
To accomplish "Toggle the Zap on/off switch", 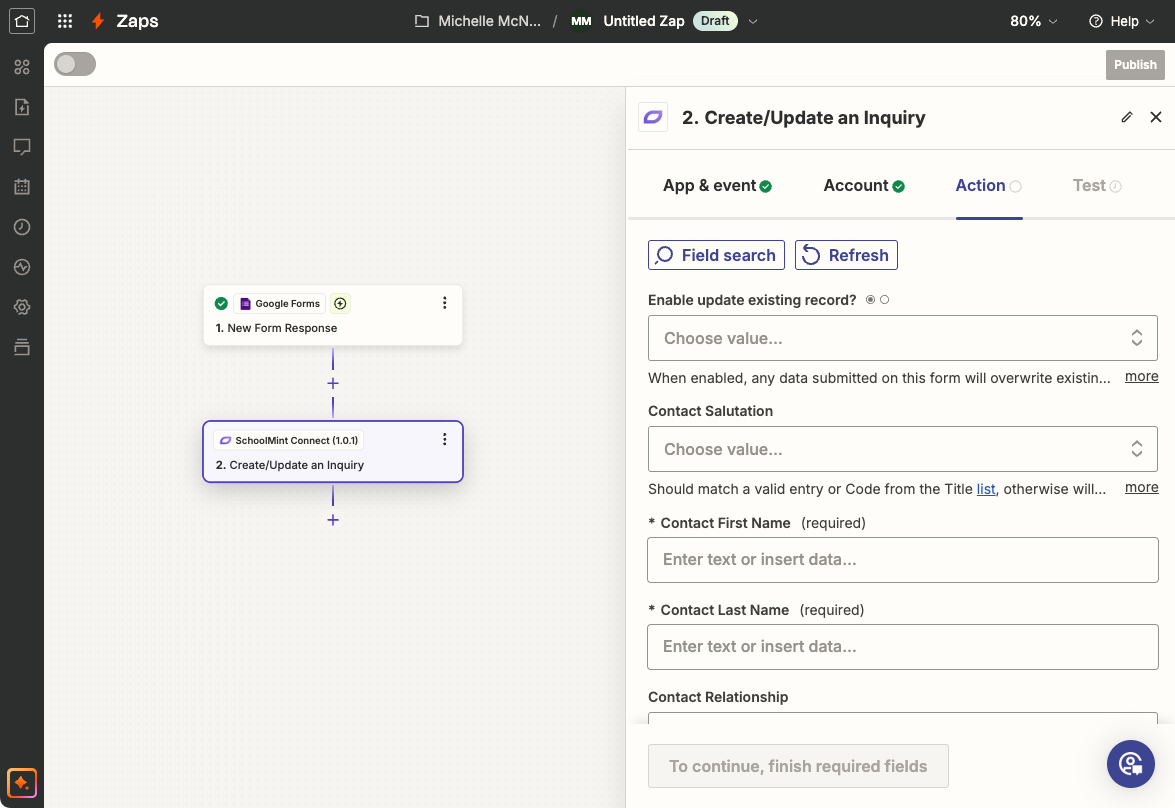I will [75, 64].
